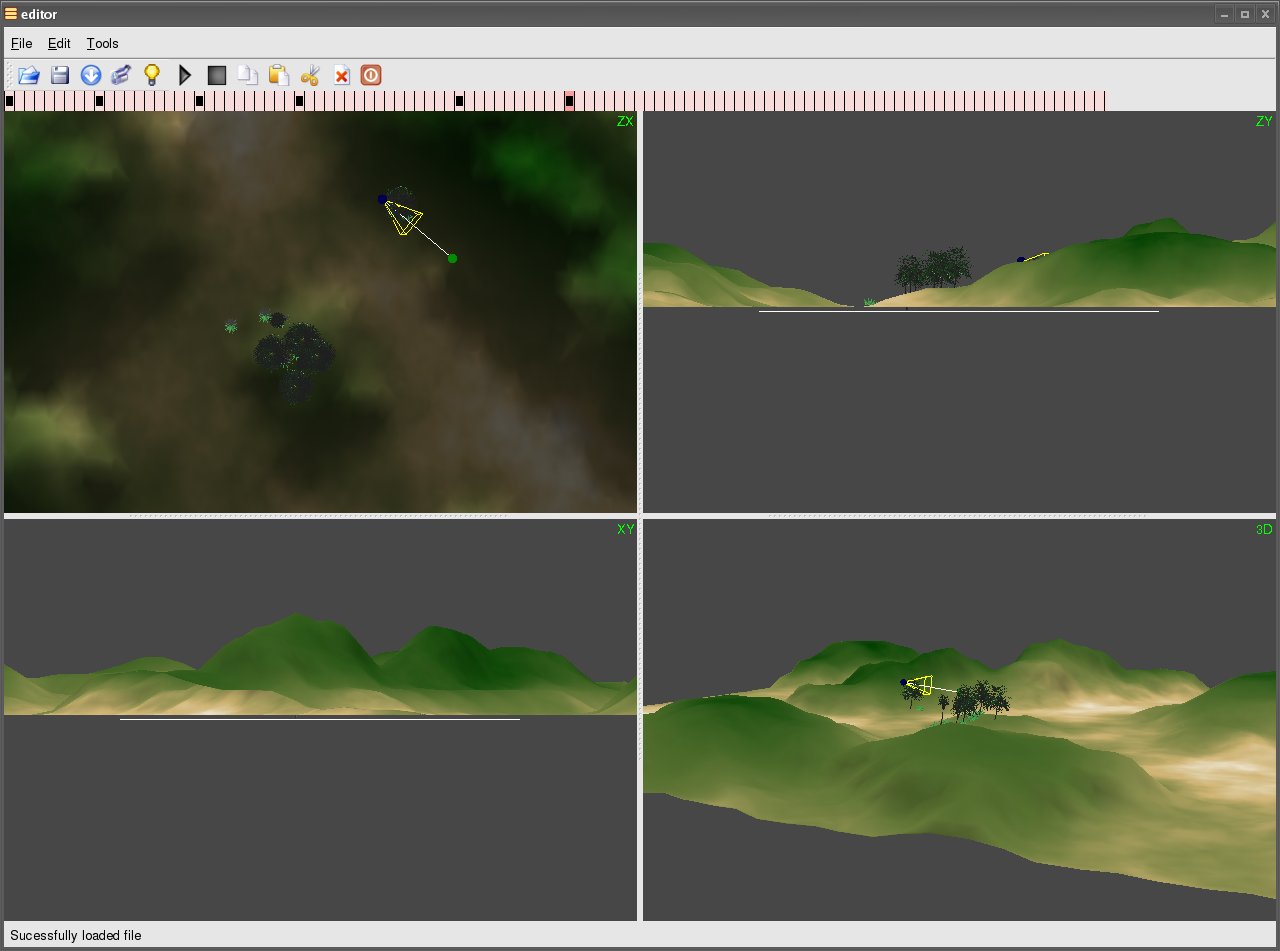Click the delete red X icon

[x=341, y=75]
